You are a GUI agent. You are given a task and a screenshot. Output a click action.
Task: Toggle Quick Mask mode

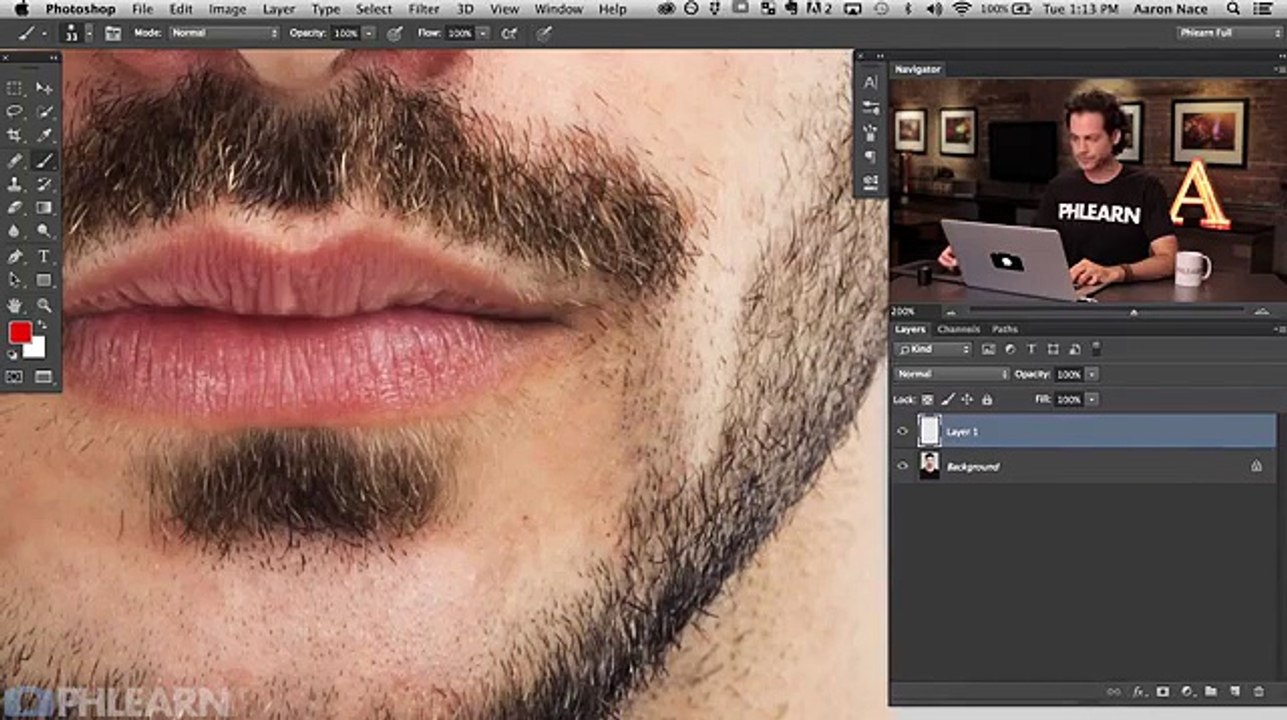pyautogui.click(x=15, y=377)
